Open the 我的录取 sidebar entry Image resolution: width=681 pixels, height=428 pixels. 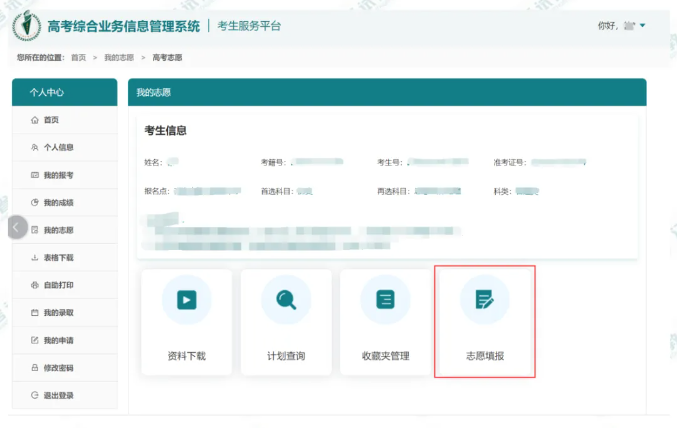(x=65, y=312)
